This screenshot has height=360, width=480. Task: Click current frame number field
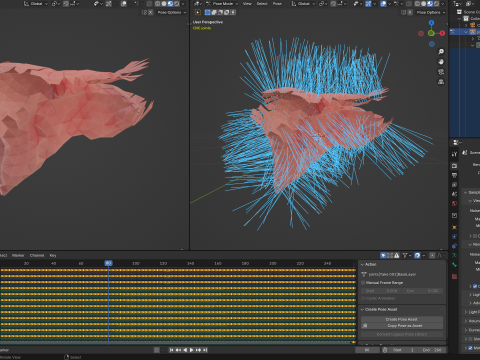367,350
